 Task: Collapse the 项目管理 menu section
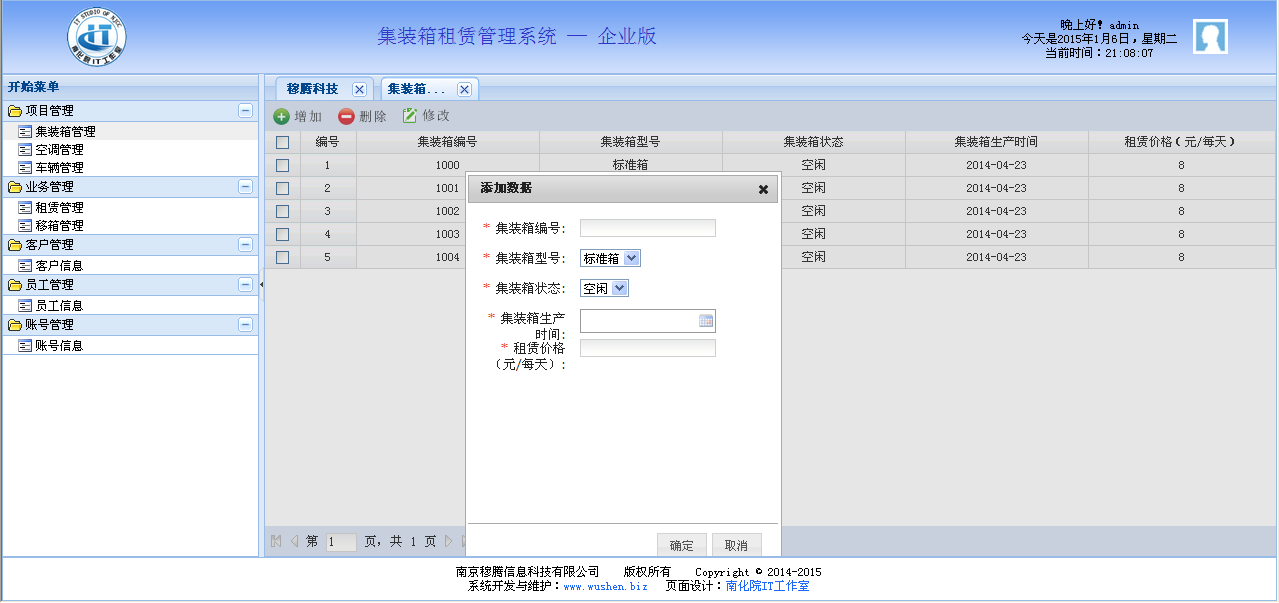pyautogui.click(x=245, y=111)
